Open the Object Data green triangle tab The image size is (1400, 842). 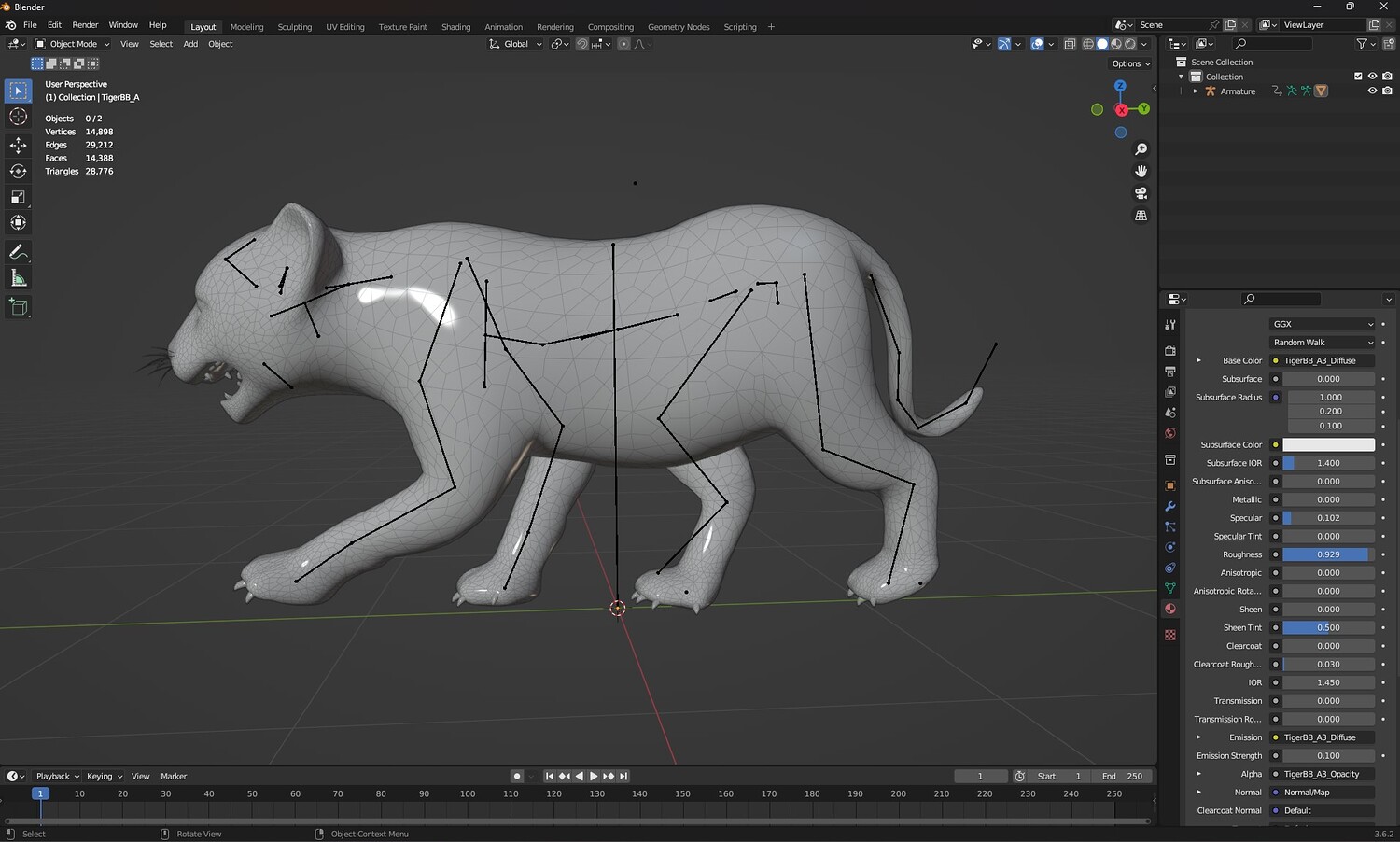click(1170, 588)
